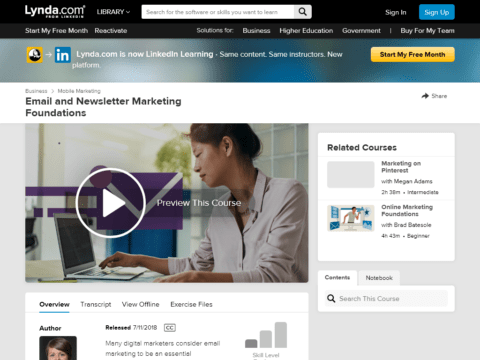Click the Search This Course field
The image size is (480, 360).
386,299
